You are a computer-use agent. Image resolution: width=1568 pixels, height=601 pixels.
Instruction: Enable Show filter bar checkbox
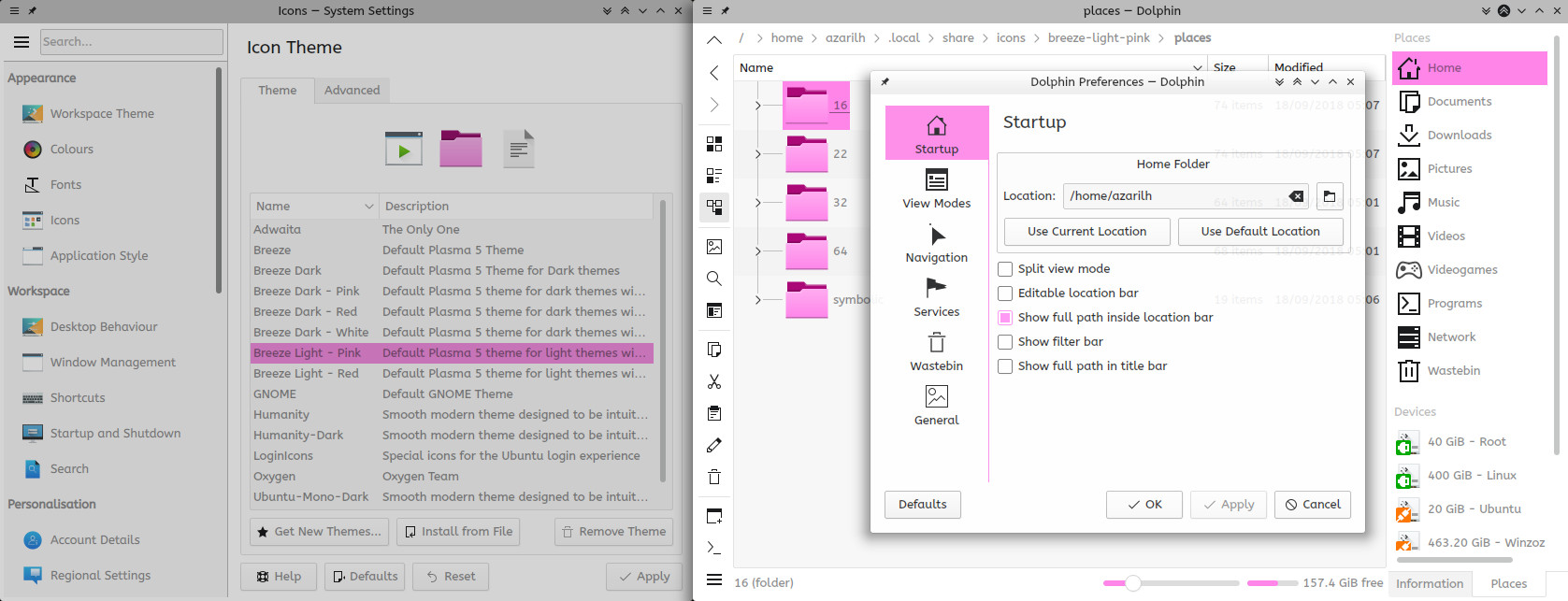point(1005,342)
